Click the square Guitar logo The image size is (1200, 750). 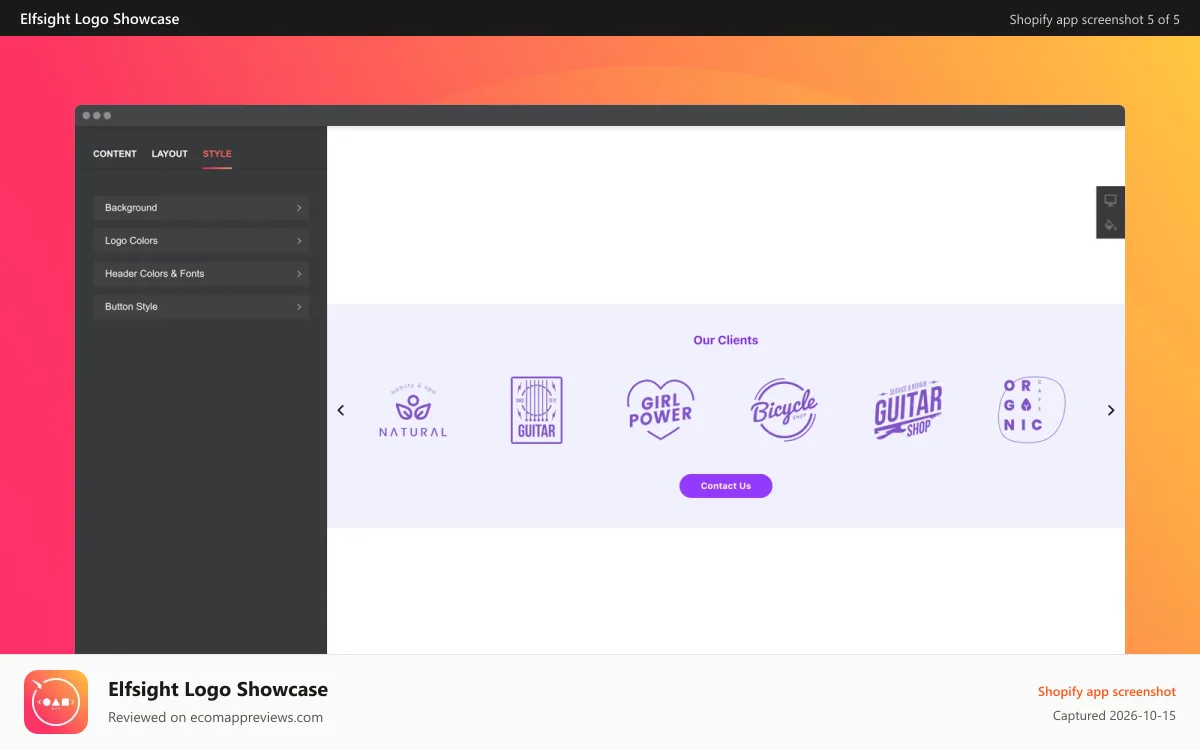[x=537, y=410]
